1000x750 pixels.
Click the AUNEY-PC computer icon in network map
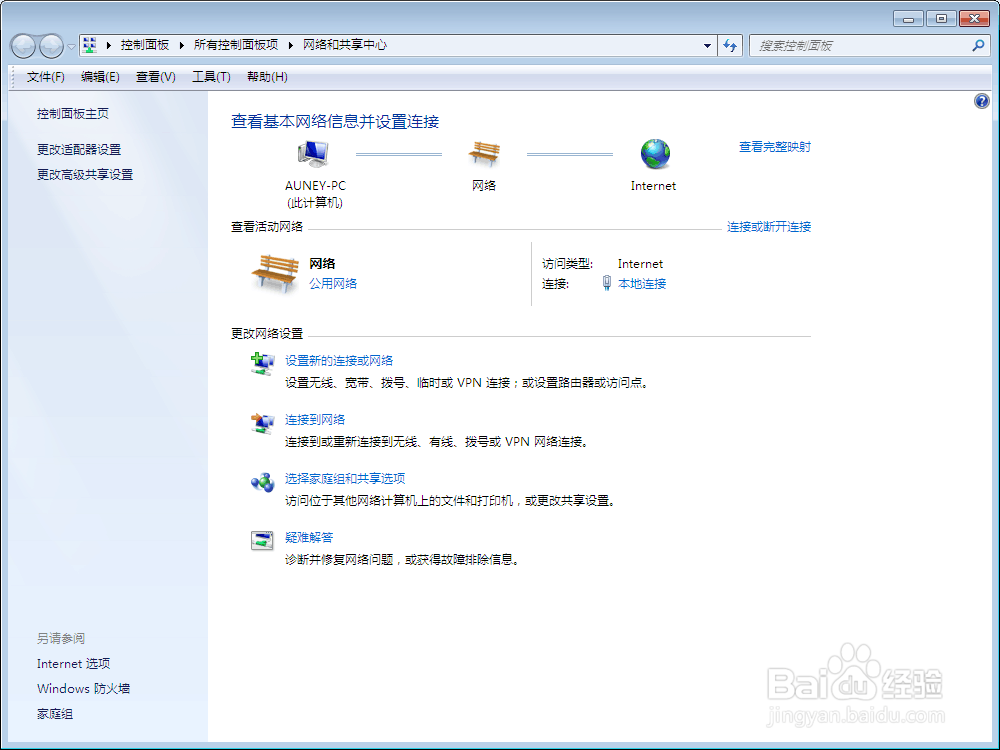coord(313,153)
